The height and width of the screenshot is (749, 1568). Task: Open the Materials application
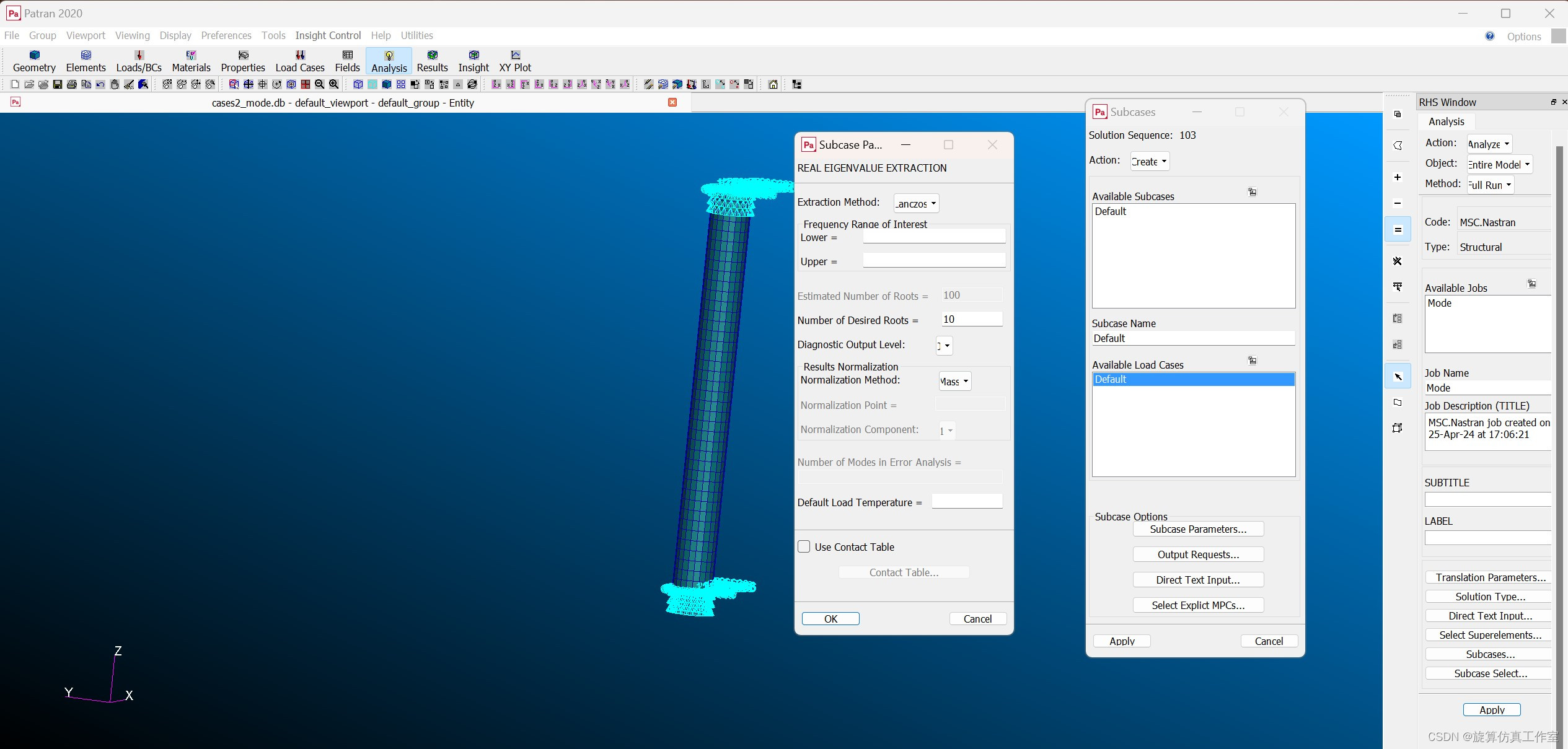[191, 61]
